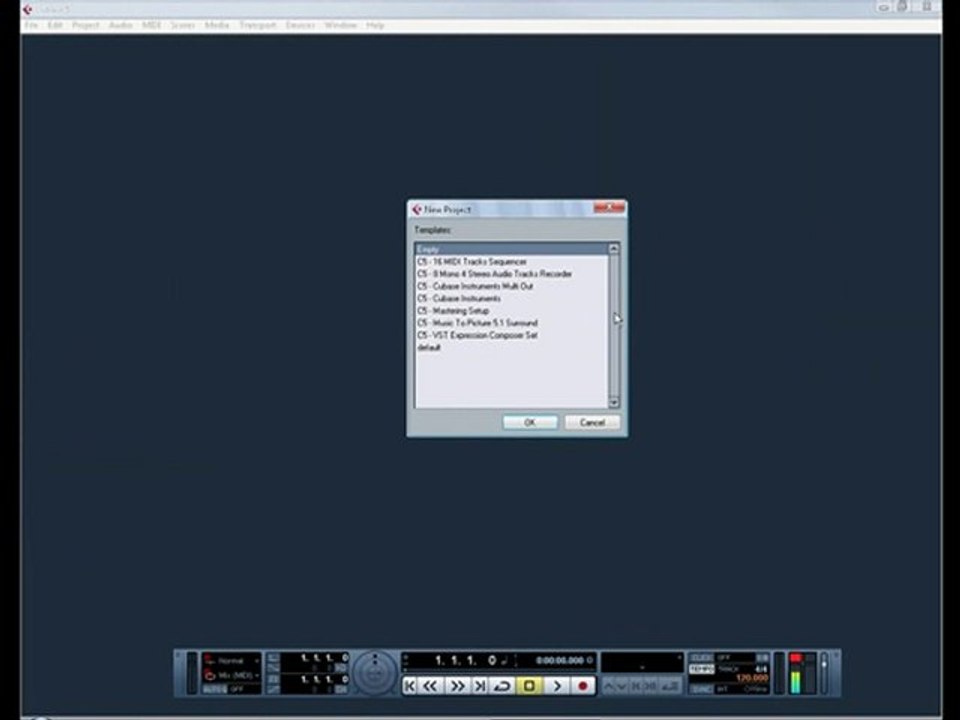Viewport: 960px width, 720px height.
Task: Click template list scroll-up arrow
Action: tap(613, 249)
